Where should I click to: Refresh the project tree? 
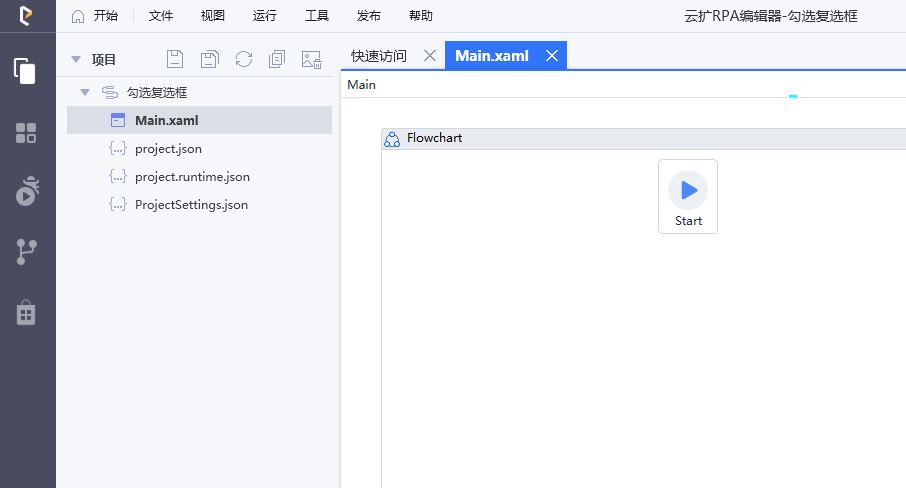(x=243, y=59)
